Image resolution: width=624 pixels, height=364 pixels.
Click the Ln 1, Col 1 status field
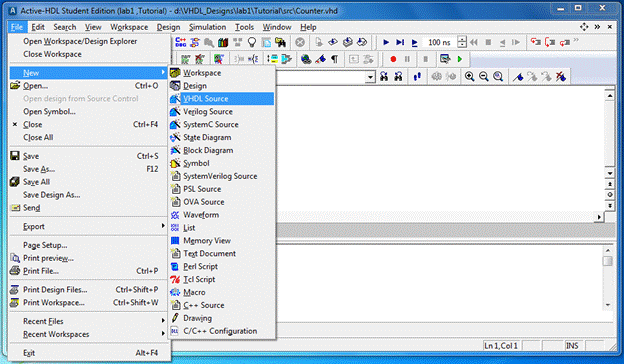pyautogui.click(x=501, y=346)
